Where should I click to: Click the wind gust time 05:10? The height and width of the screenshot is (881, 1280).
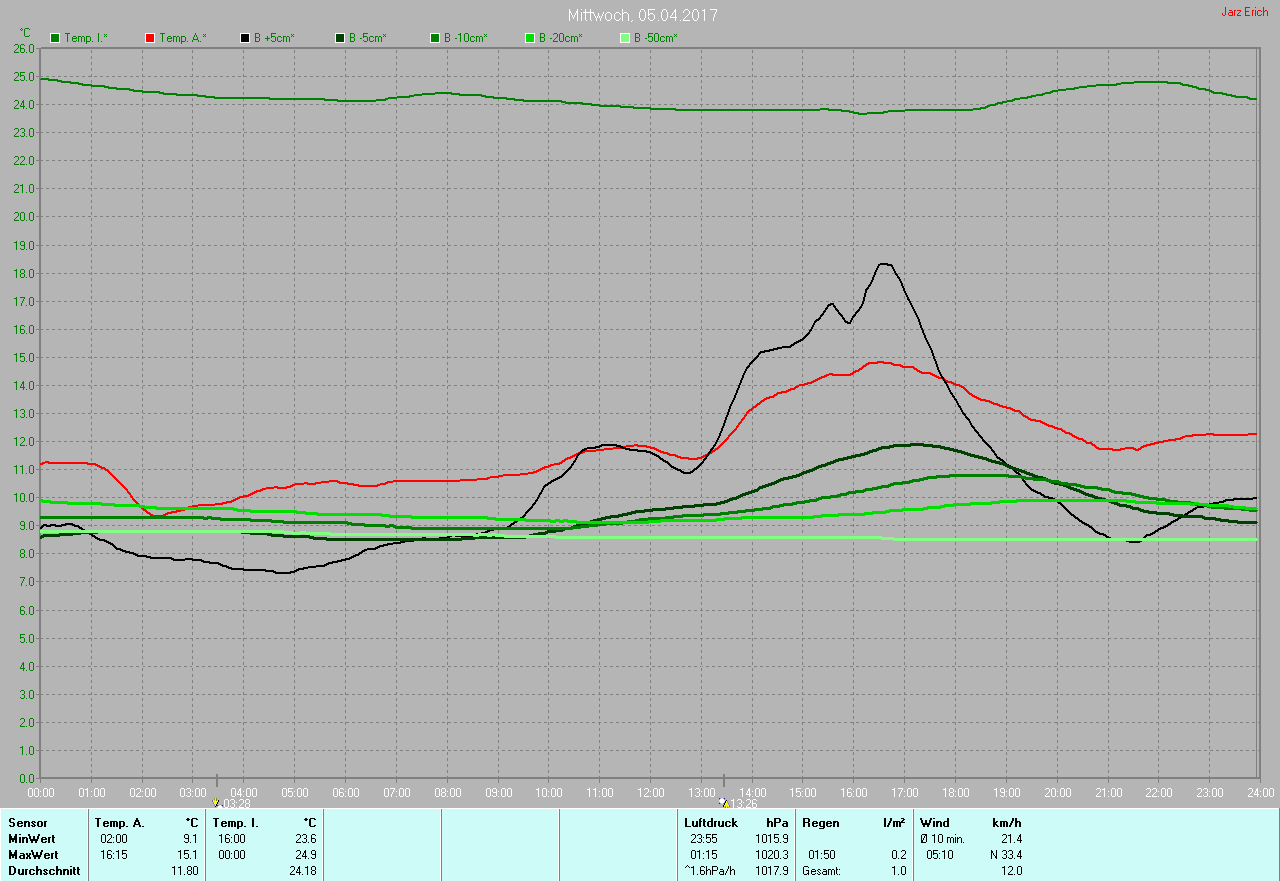[940, 855]
